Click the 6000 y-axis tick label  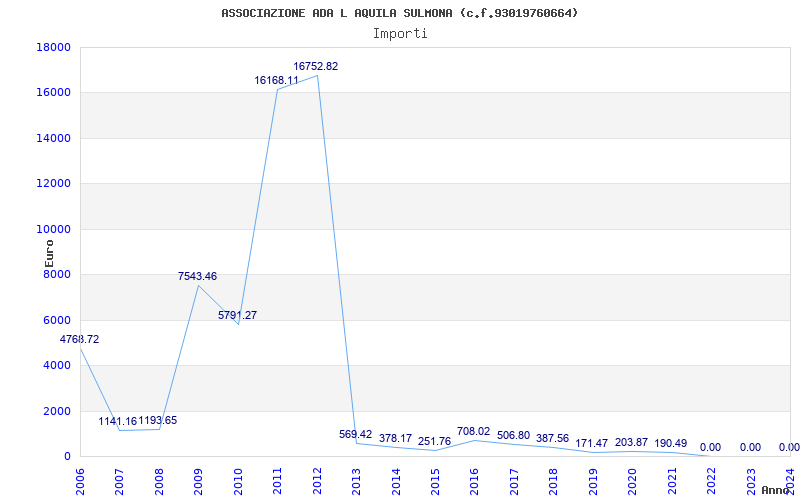57,320
